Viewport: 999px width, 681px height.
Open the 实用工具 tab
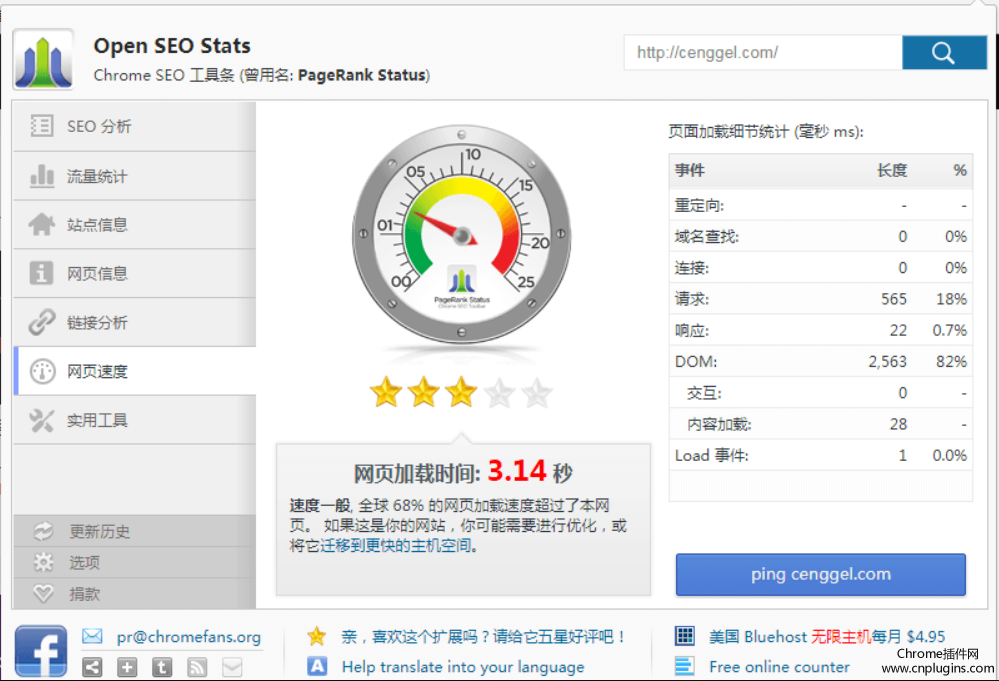pos(134,420)
